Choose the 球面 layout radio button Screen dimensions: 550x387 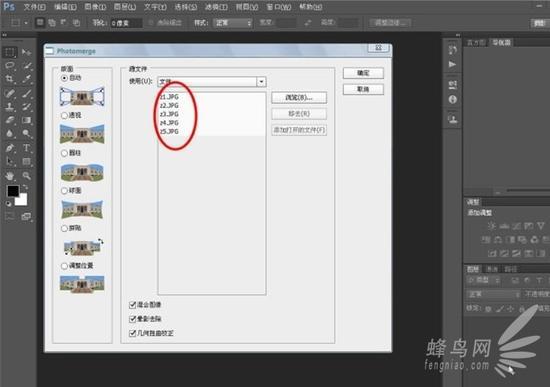[64, 191]
